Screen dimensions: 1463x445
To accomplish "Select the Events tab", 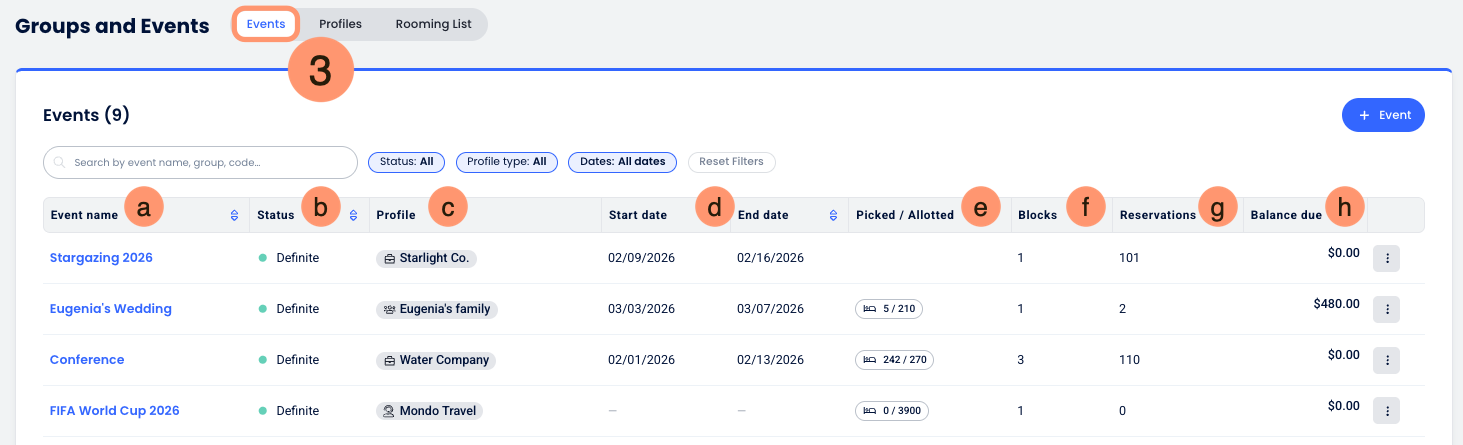I will point(266,24).
